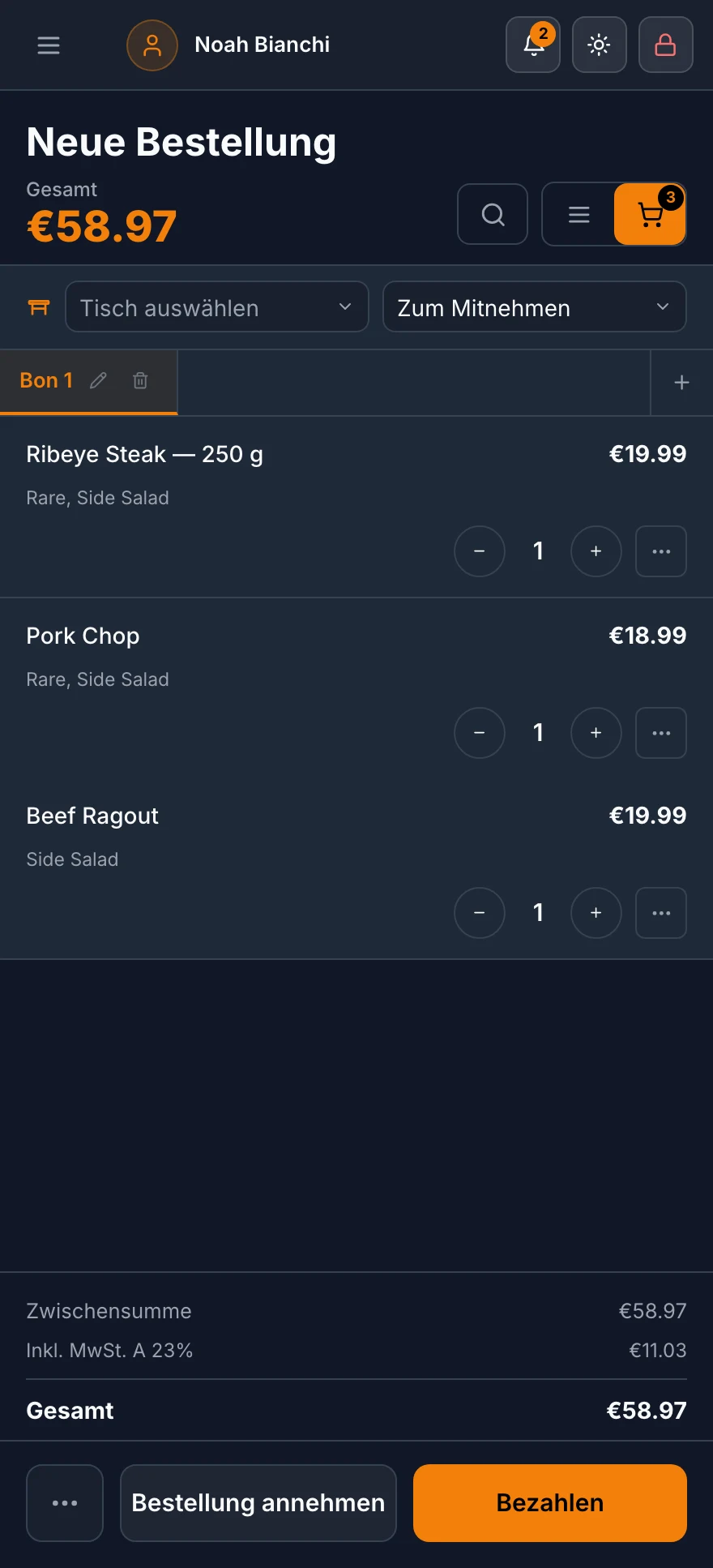The image size is (713, 1568).
Task: Open the hamburger navigation menu
Action: click(49, 45)
